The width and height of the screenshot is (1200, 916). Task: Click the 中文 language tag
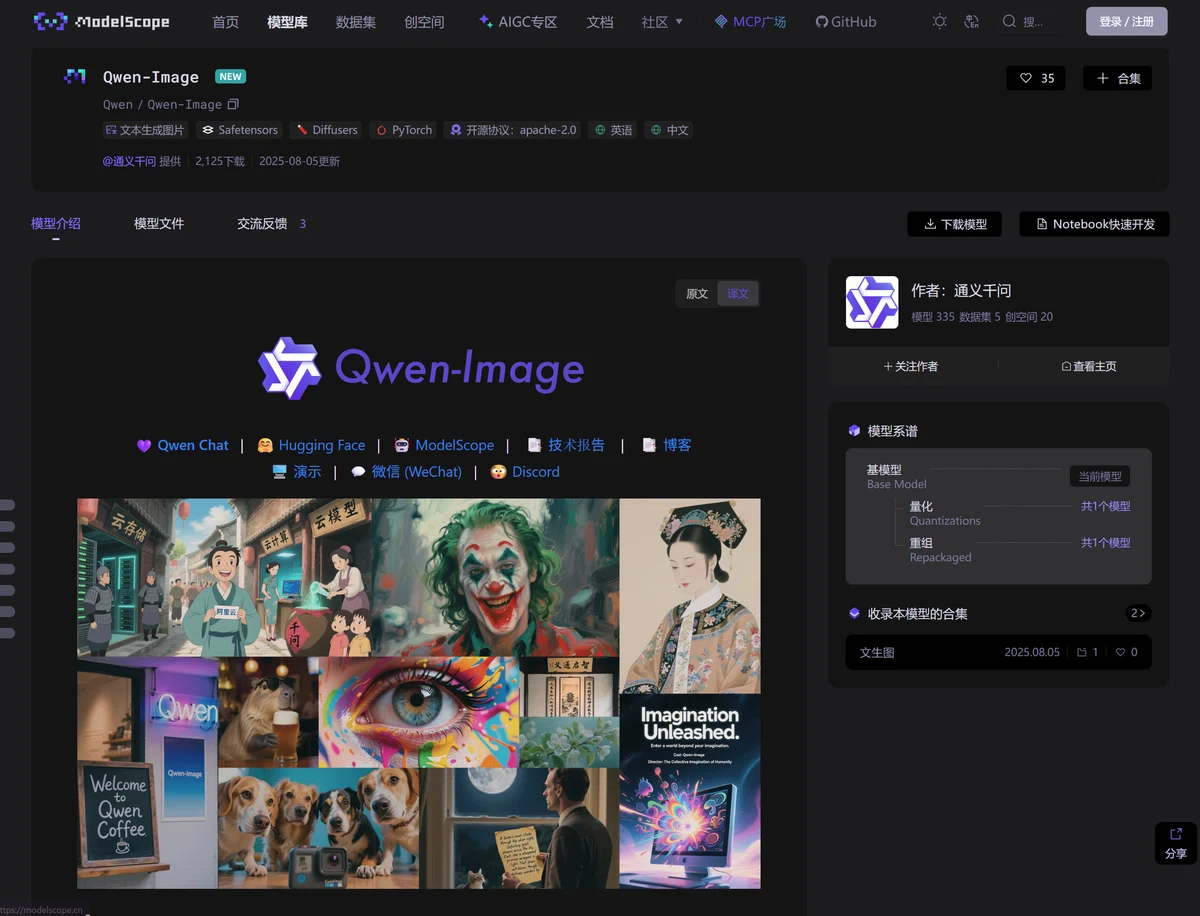point(669,130)
